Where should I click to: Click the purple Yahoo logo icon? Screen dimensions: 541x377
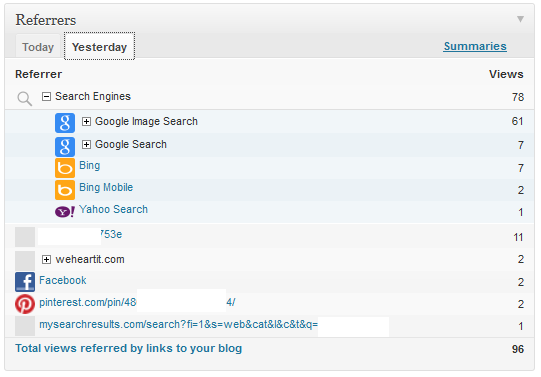[x=65, y=211]
